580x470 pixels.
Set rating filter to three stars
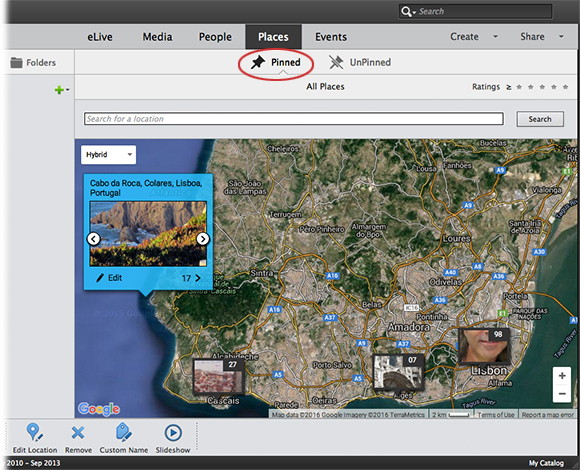click(542, 87)
